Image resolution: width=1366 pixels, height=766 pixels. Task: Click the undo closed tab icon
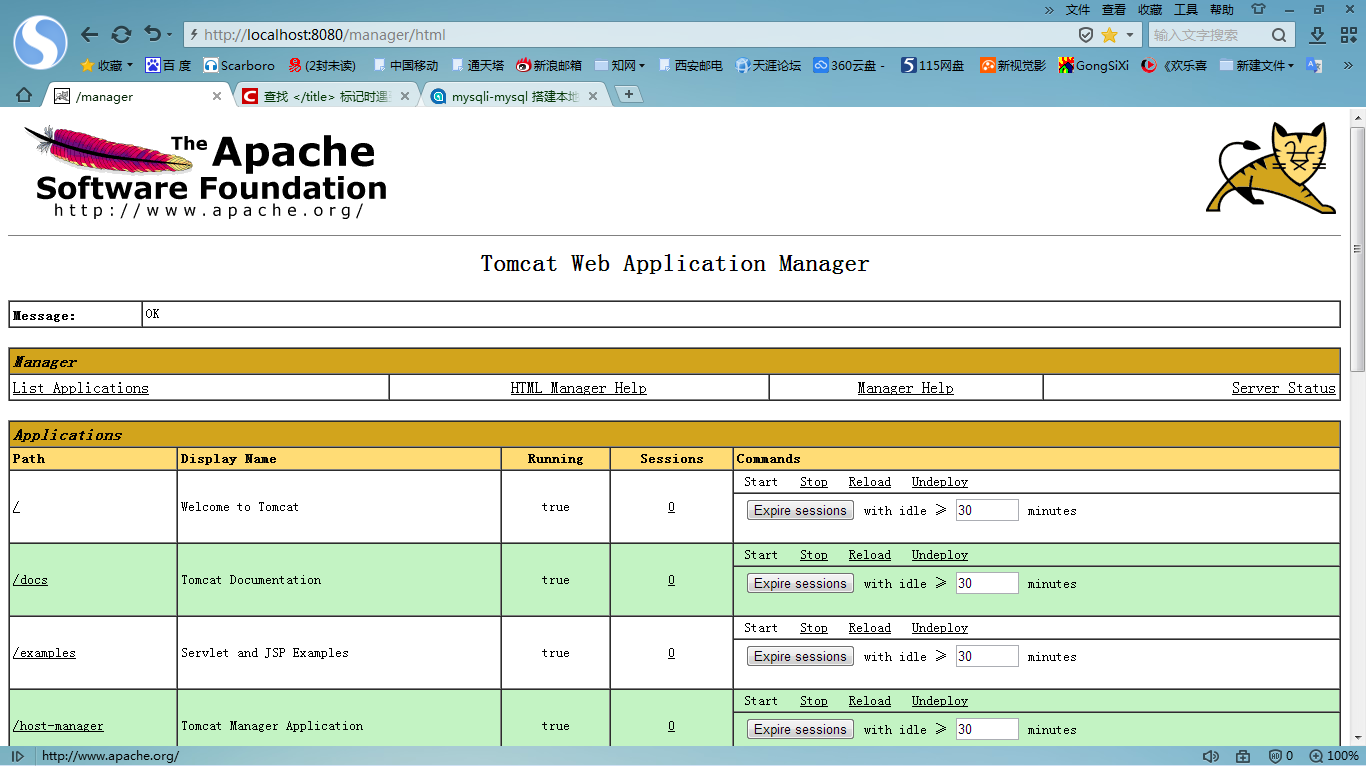pos(152,35)
